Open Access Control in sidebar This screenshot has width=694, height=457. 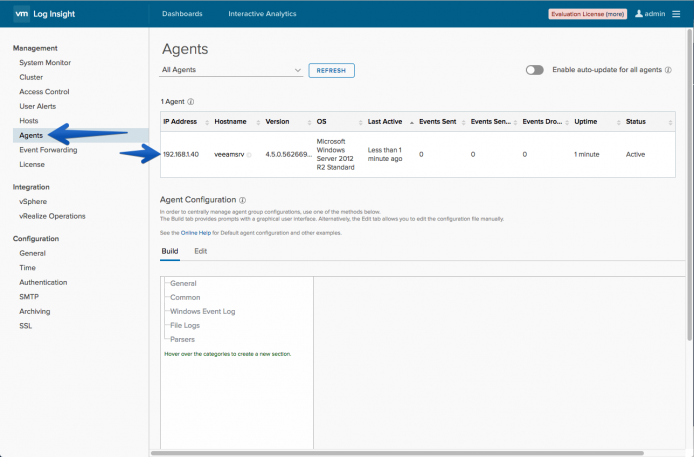pyautogui.click(x=44, y=92)
